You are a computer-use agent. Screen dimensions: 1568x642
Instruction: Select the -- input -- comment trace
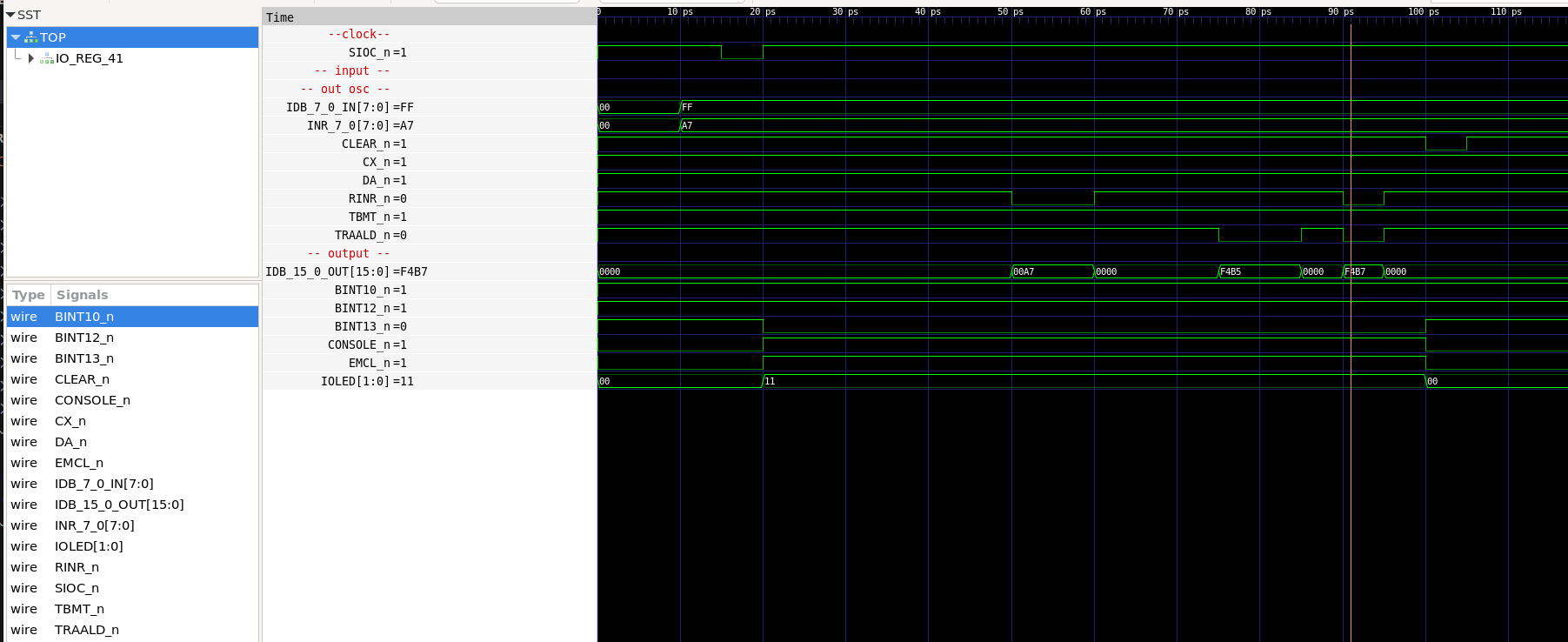(x=430, y=70)
